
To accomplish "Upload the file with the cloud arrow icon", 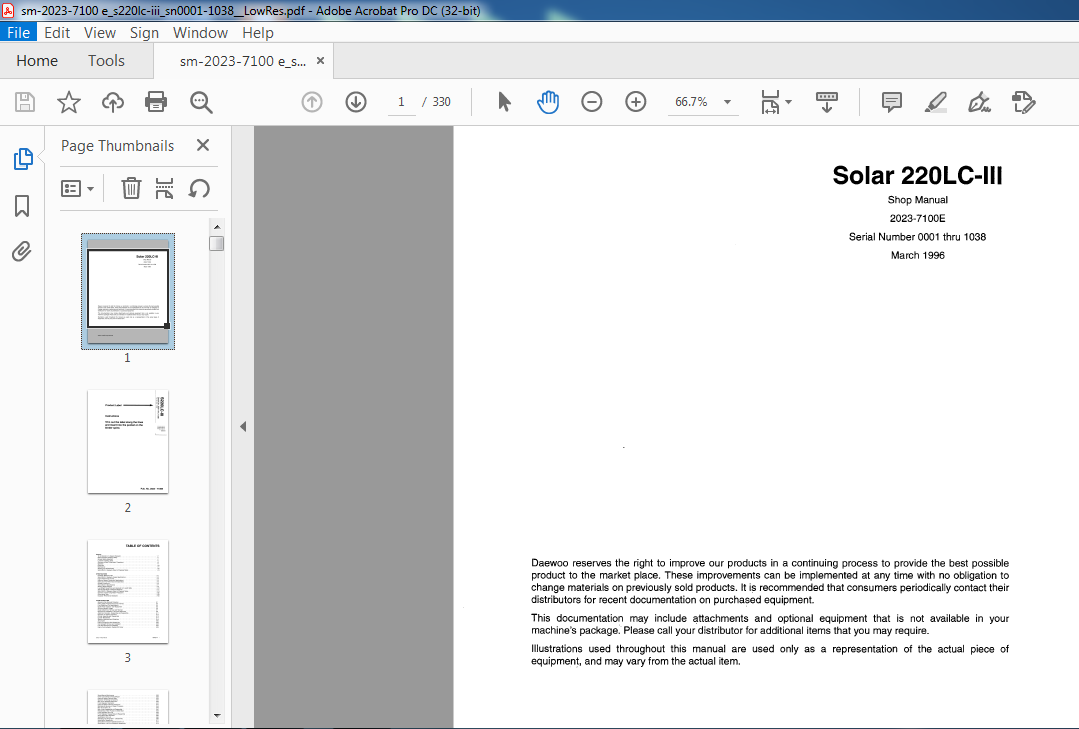I will 113,102.
